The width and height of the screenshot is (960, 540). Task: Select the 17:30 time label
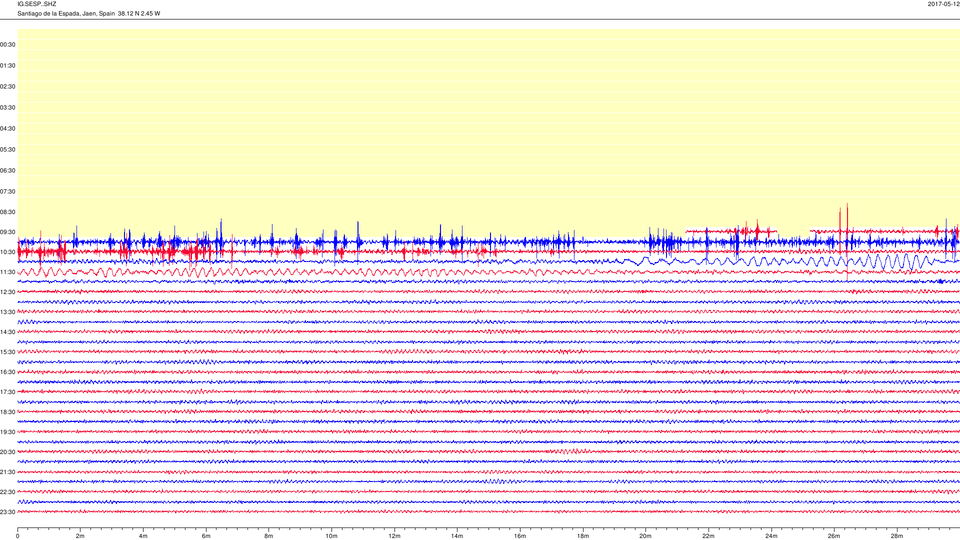pos(8,392)
